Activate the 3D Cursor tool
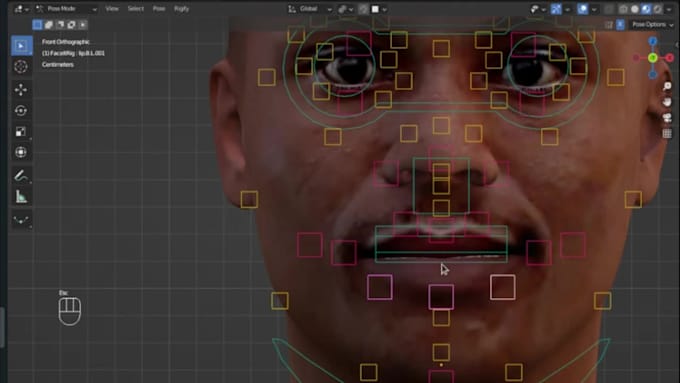This screenshot has height=383, width=680. click(x=21, y=66)
